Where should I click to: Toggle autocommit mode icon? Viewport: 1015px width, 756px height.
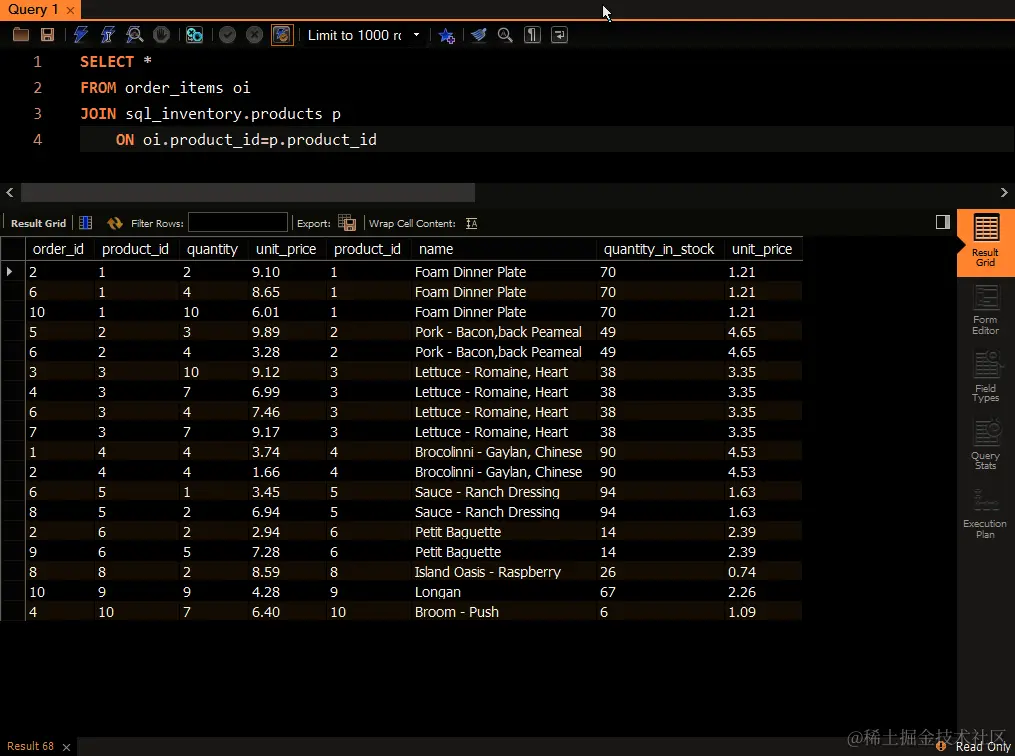[282, 35]
